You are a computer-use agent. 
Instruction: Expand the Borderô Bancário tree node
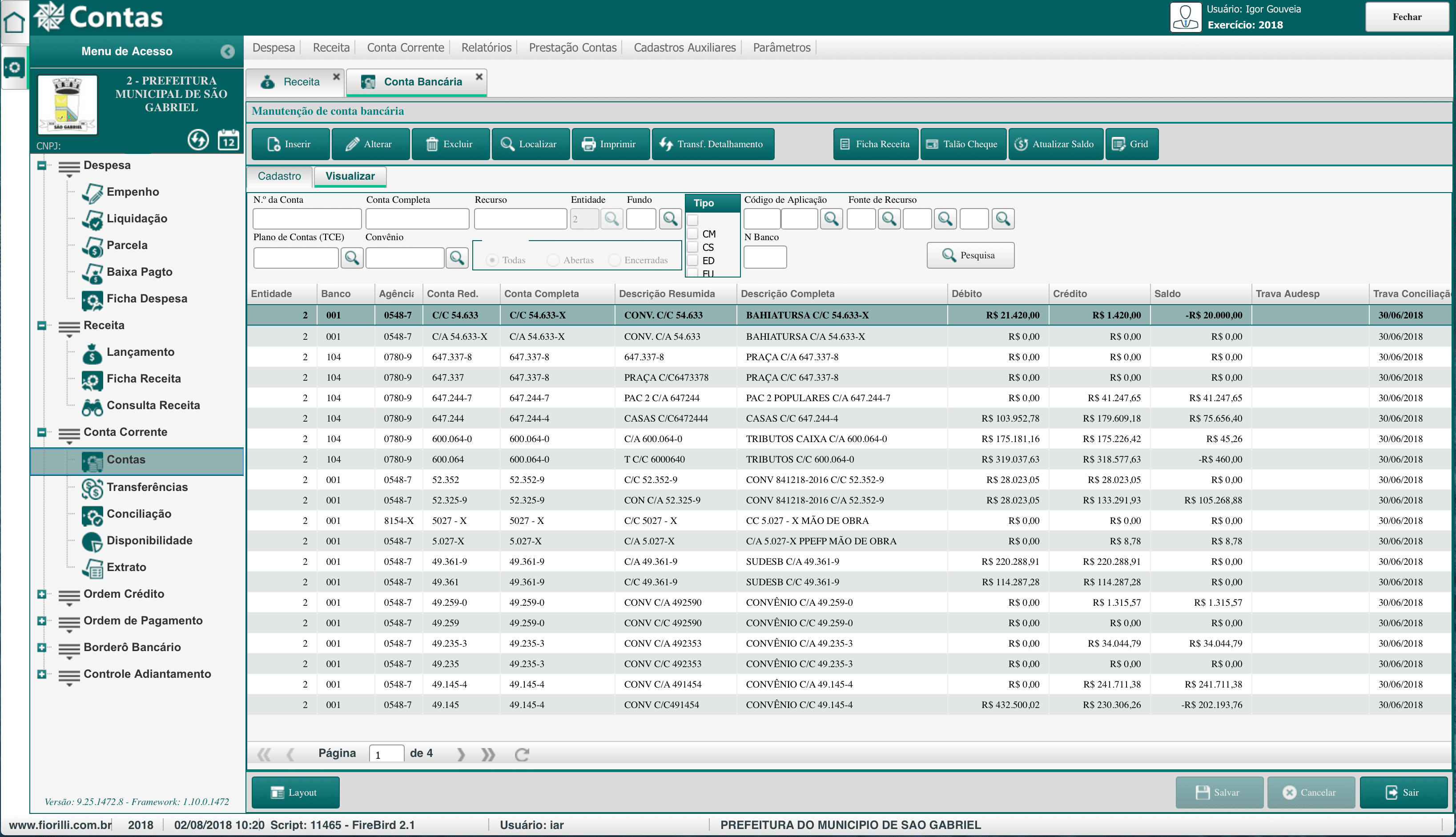coord(41,648)
